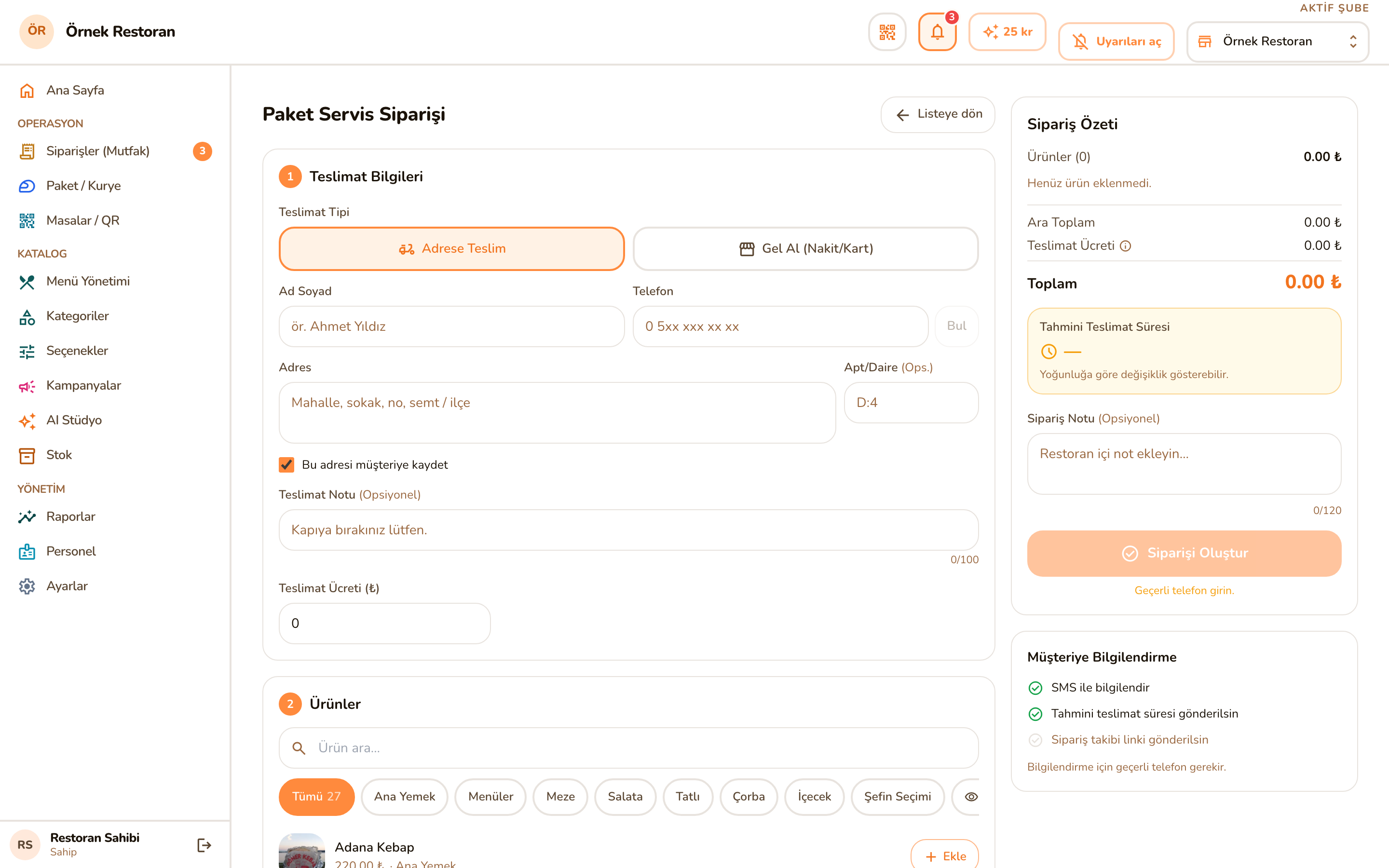Click the Ad Soyad input field
The height and width of the screenshot is (868, 1389).
coord(452,326)
